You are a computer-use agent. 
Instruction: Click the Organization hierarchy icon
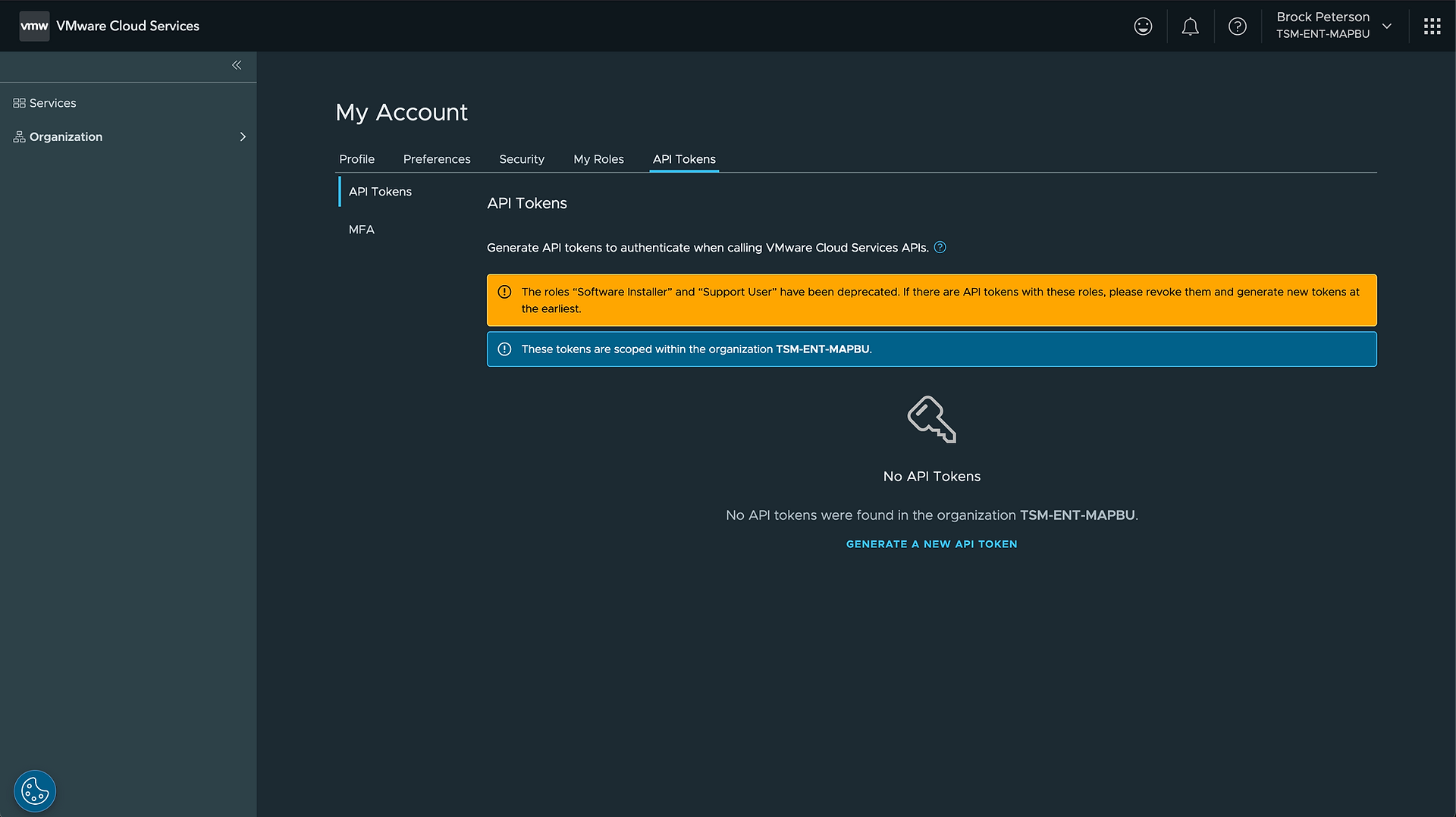tap(19, 136)
